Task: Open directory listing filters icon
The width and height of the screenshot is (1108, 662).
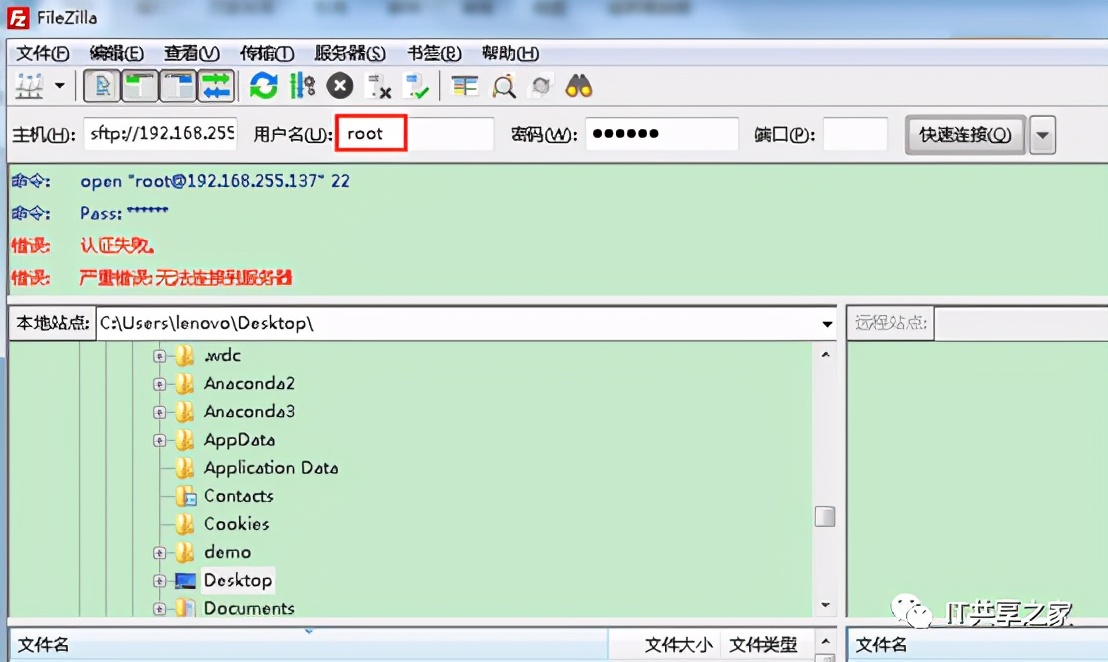Action: [464, 86]
